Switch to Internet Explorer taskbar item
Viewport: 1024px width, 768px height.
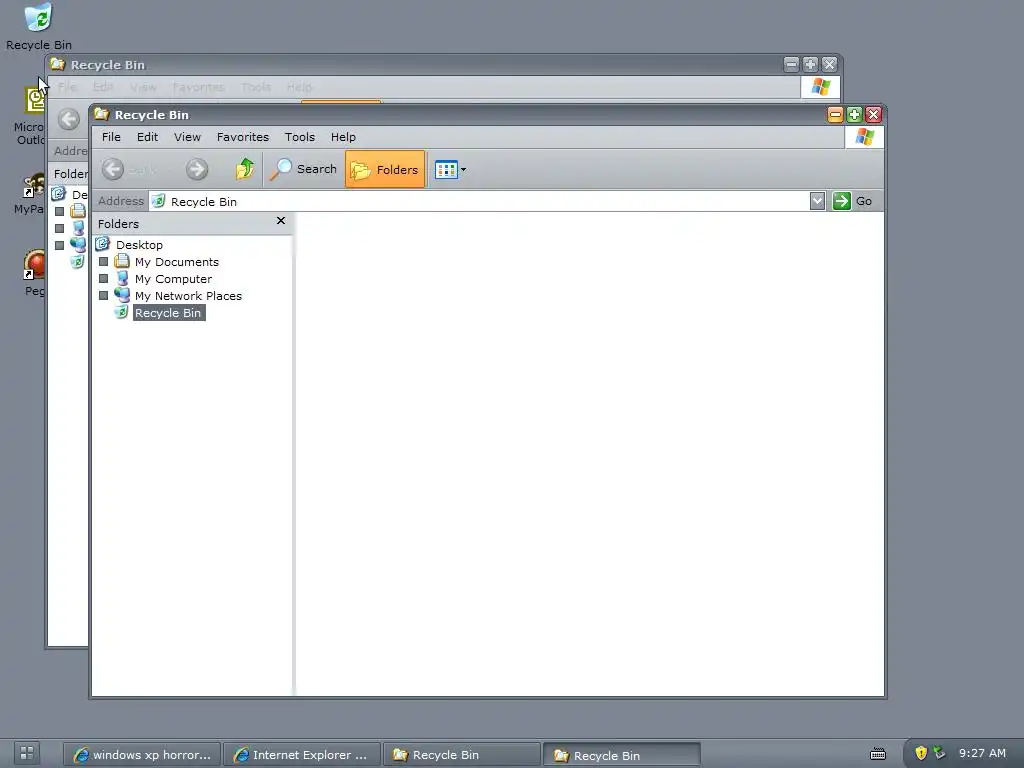[302, 755]
